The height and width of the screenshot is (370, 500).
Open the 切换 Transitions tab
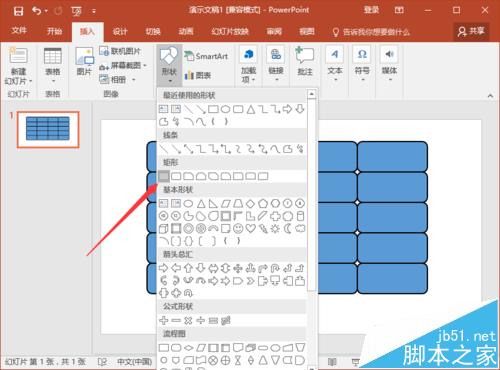(153, 32)
